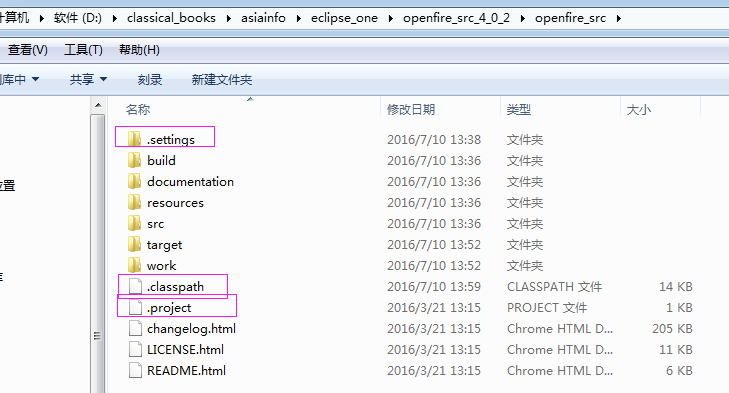Open the 帮助(H) menu
Viewport: 729px width, 393px height.
pyautogui.click(x=139, y=50)
